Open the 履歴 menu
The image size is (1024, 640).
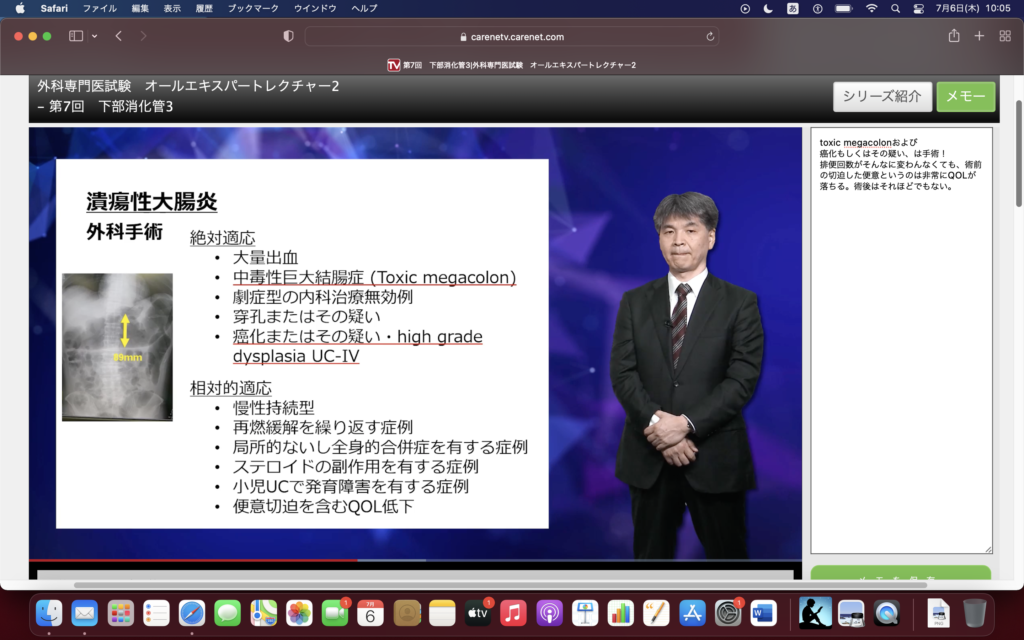tap(203, 8)
